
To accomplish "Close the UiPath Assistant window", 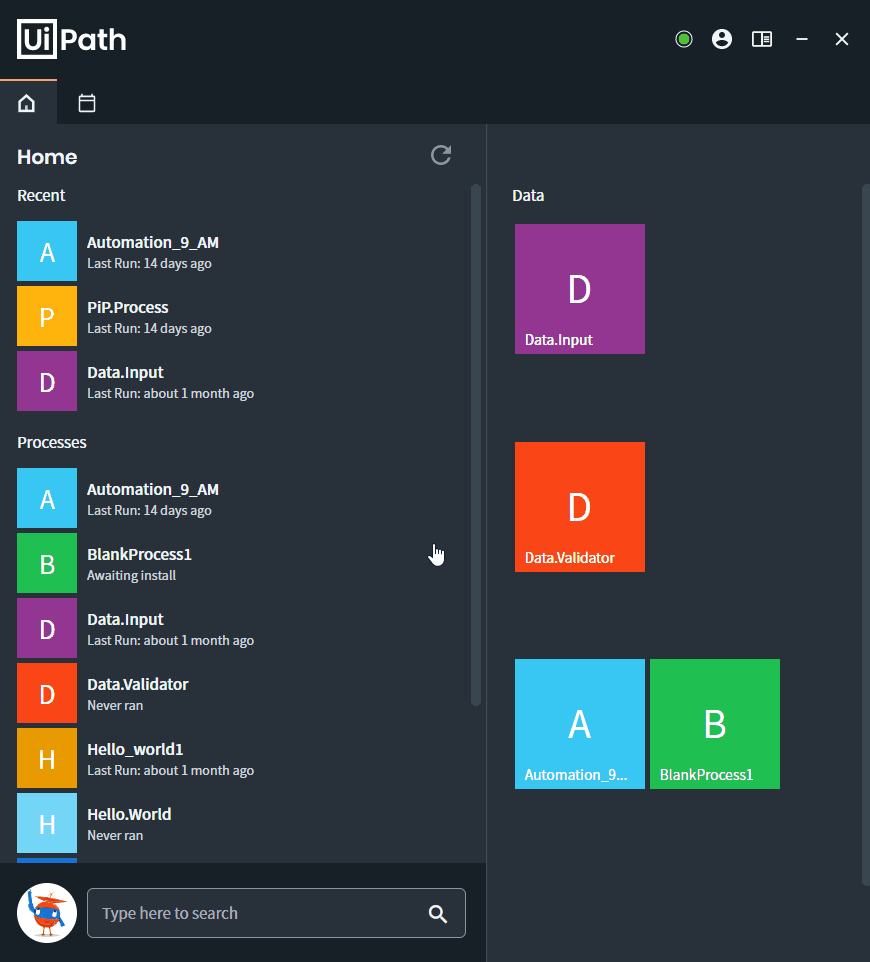I will click(842, 39).
